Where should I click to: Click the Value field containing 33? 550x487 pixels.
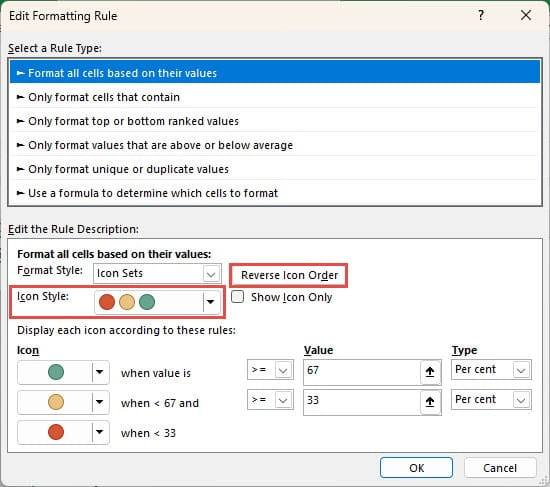[362, 401]
